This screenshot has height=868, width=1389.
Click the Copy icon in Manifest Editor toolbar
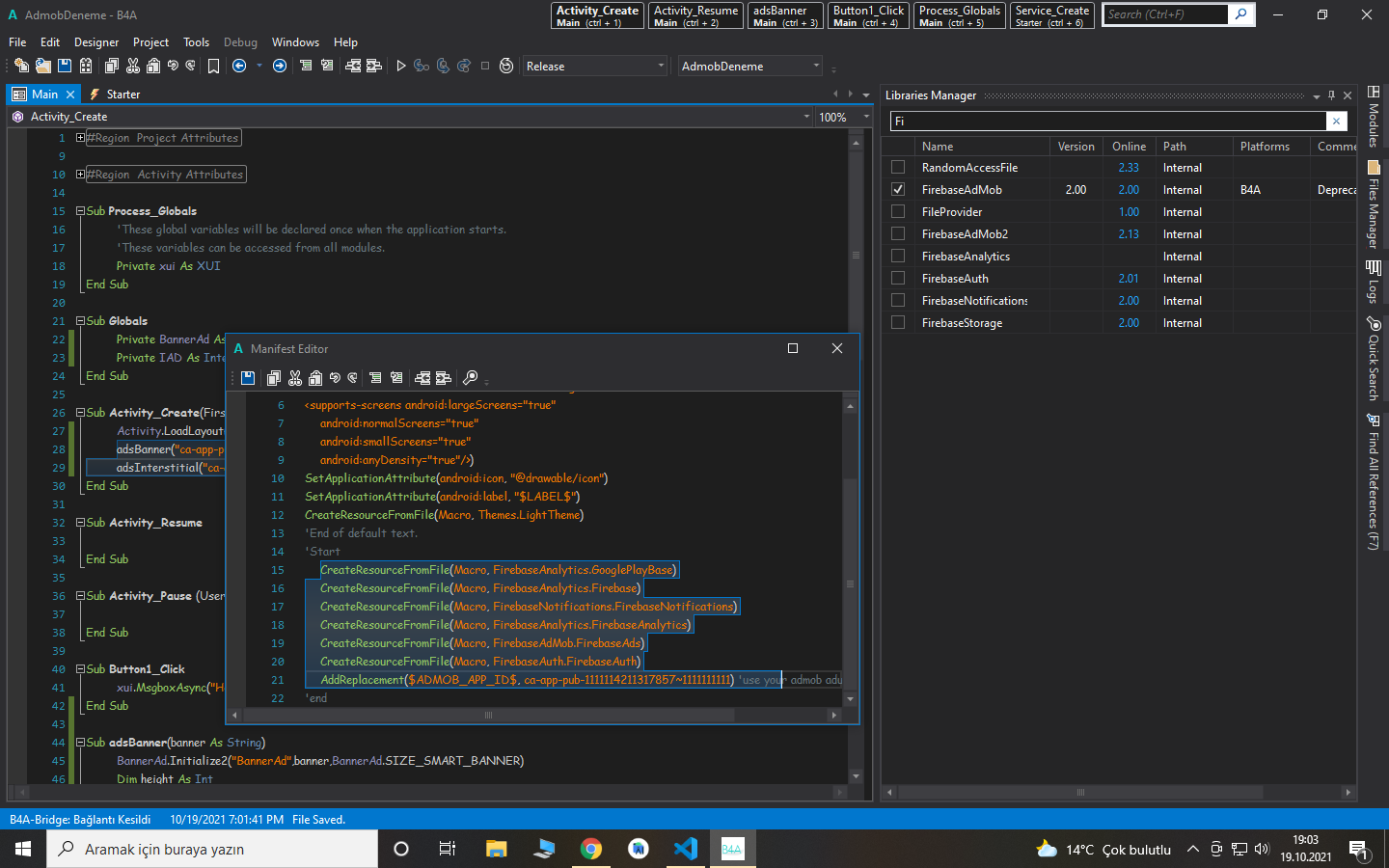tap(274, 378)
